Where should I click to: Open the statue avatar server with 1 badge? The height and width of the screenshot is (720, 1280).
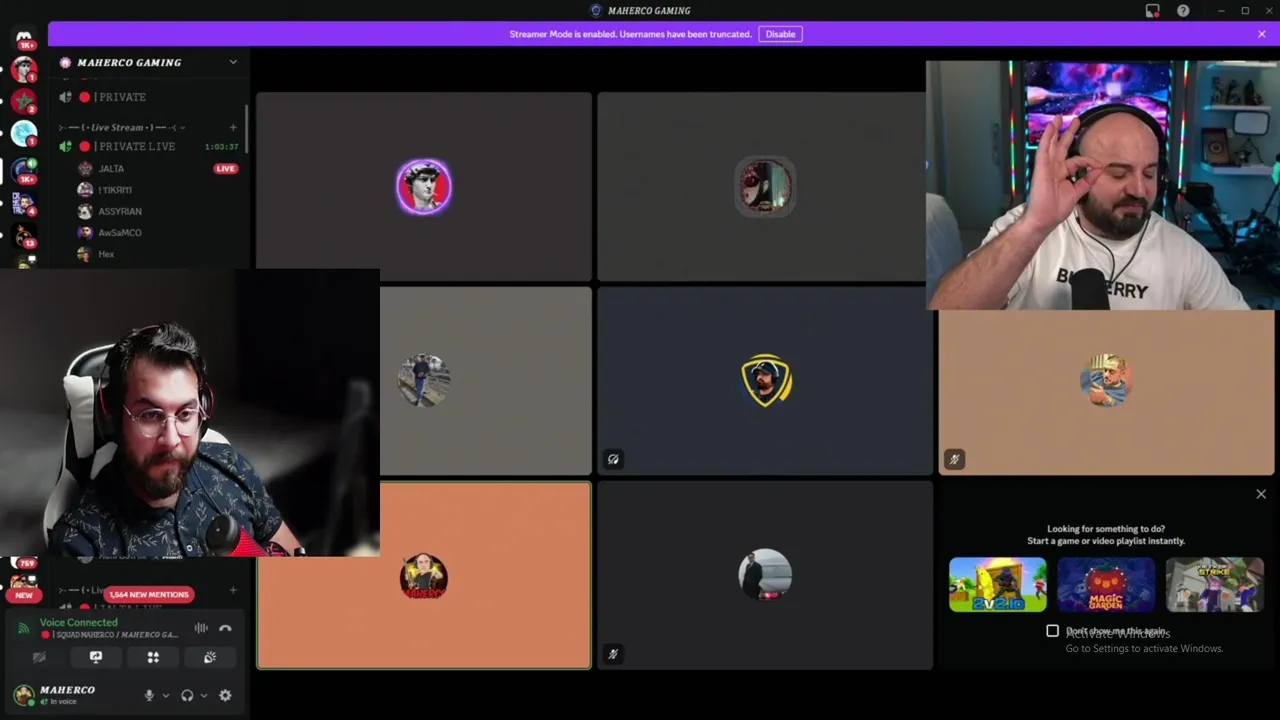(x=24, y=70)
